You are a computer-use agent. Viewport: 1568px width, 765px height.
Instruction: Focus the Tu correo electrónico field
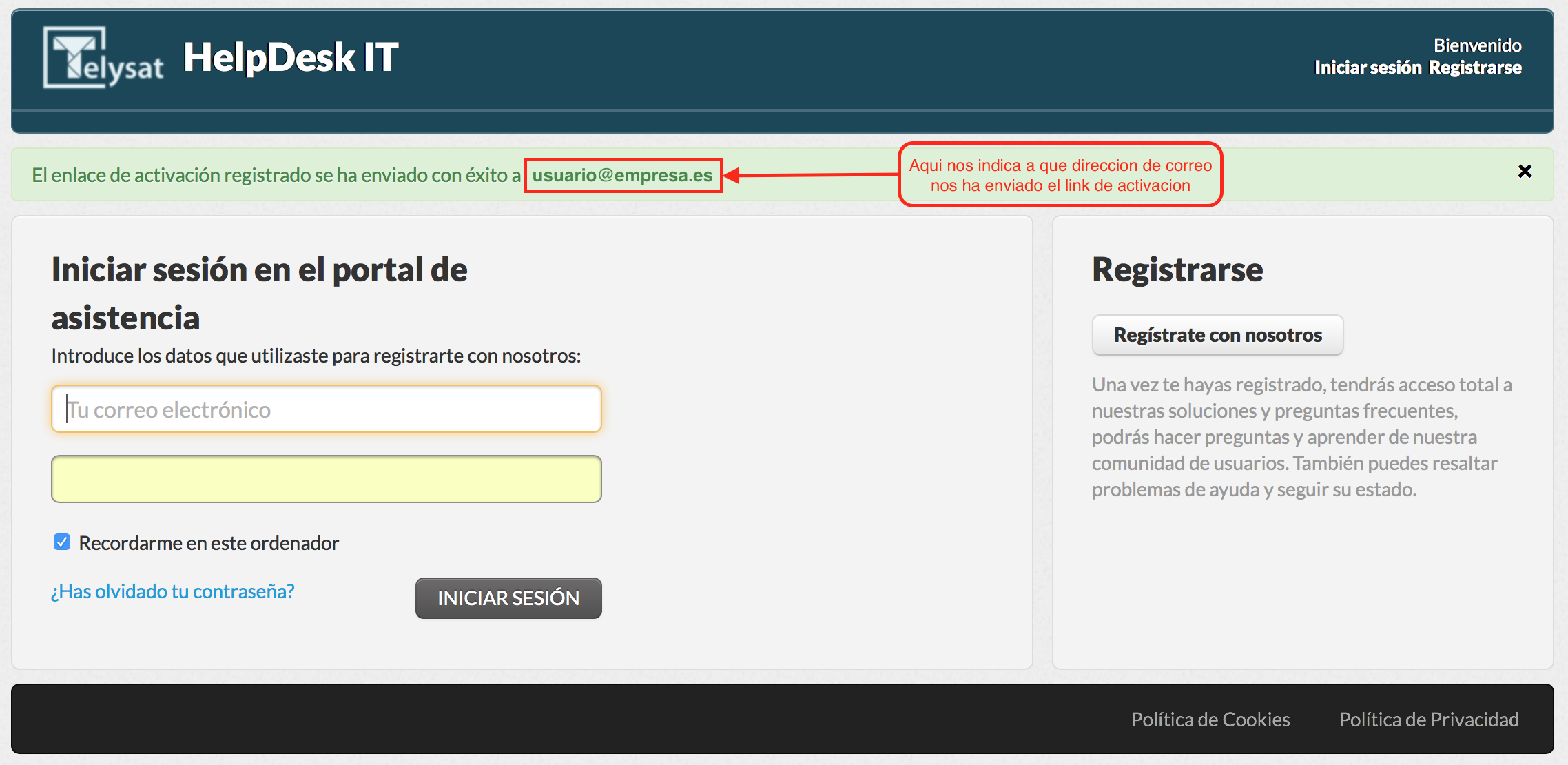coord(327,409)
